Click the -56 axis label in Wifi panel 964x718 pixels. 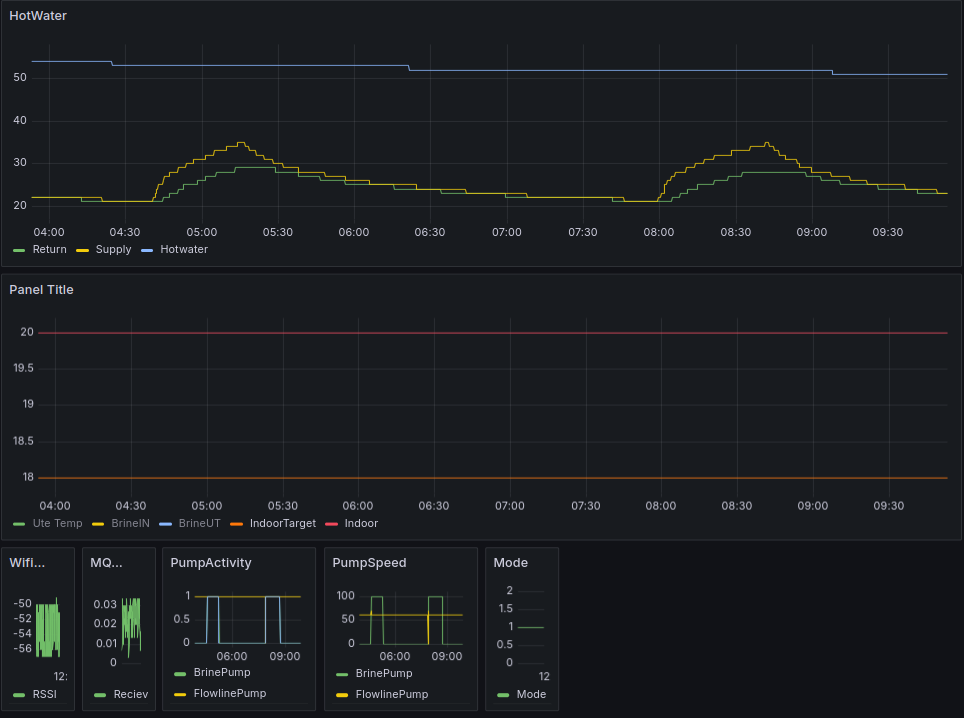[x=22, y=648]
